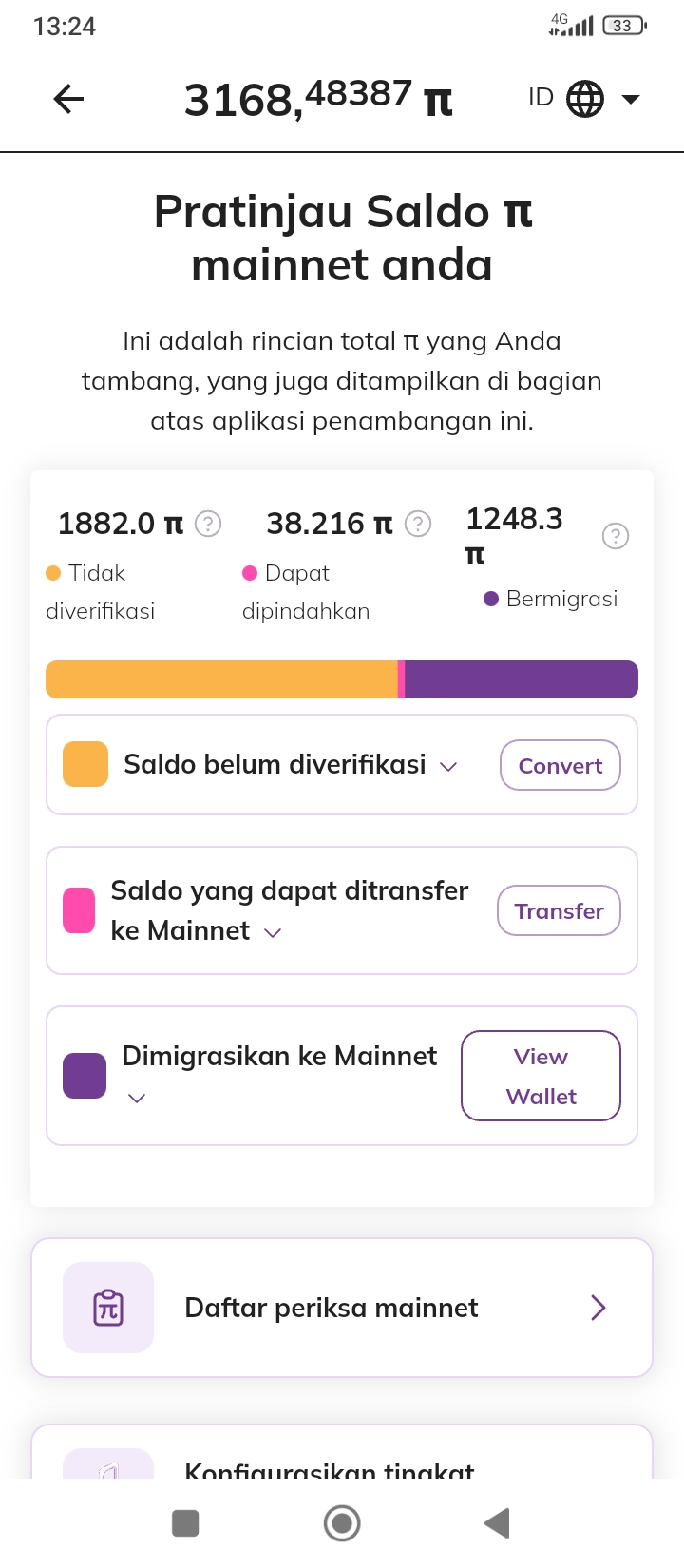The image size is (684, 1568).
Task: Tap Android Home navigation button
Action: (342, 1523)
